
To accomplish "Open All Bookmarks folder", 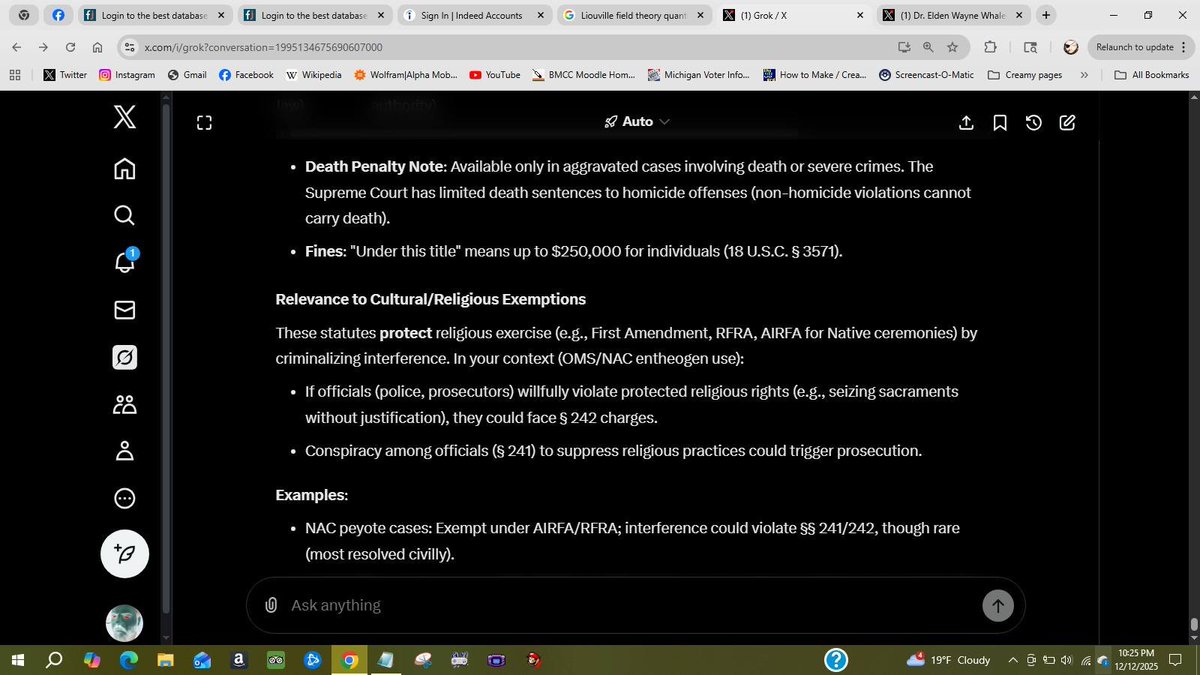I will click(x=1150, y=75).
